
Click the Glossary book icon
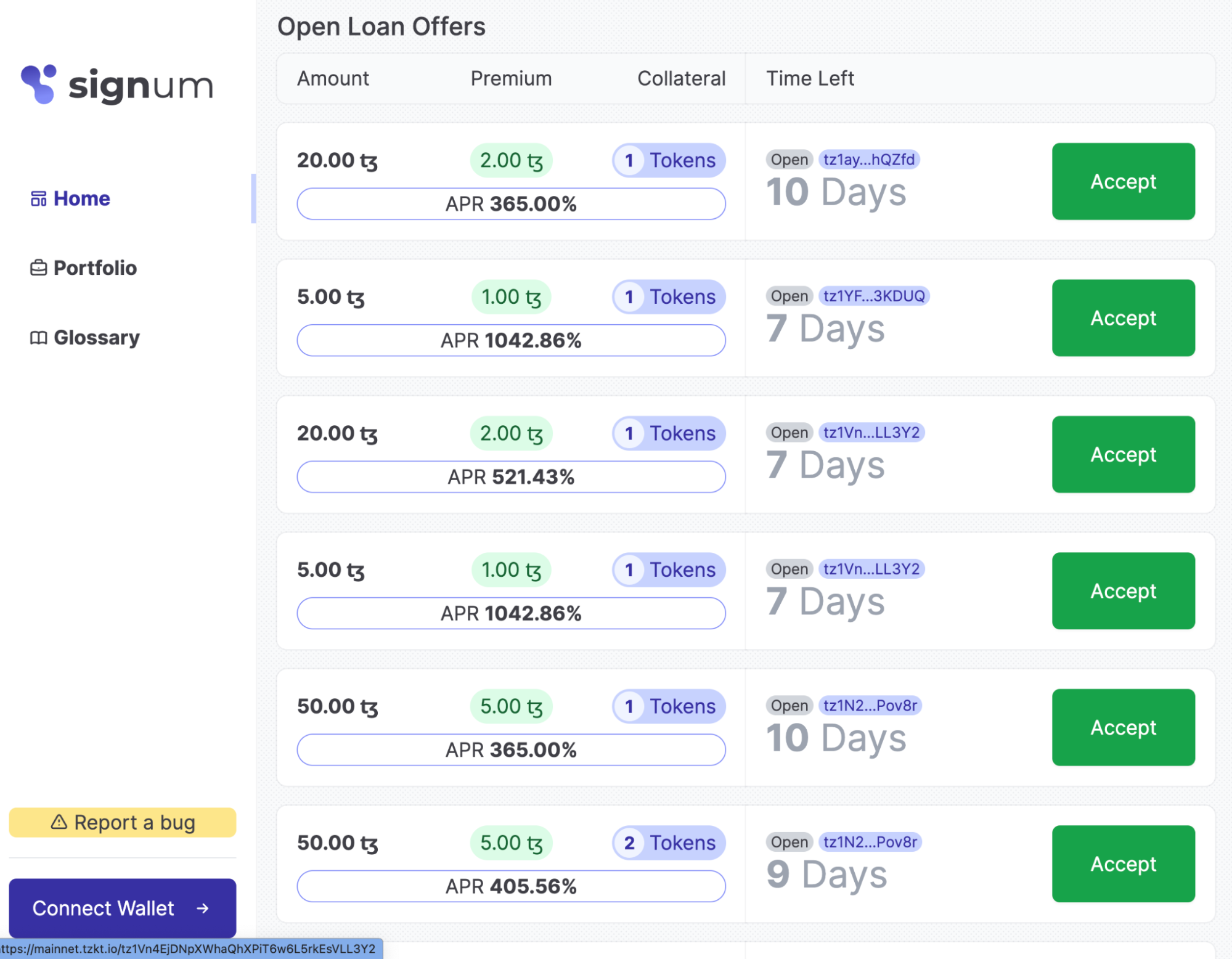[38, 338]
